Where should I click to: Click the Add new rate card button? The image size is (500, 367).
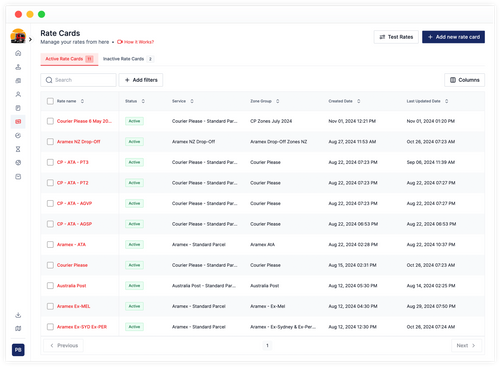click(453, 37)
